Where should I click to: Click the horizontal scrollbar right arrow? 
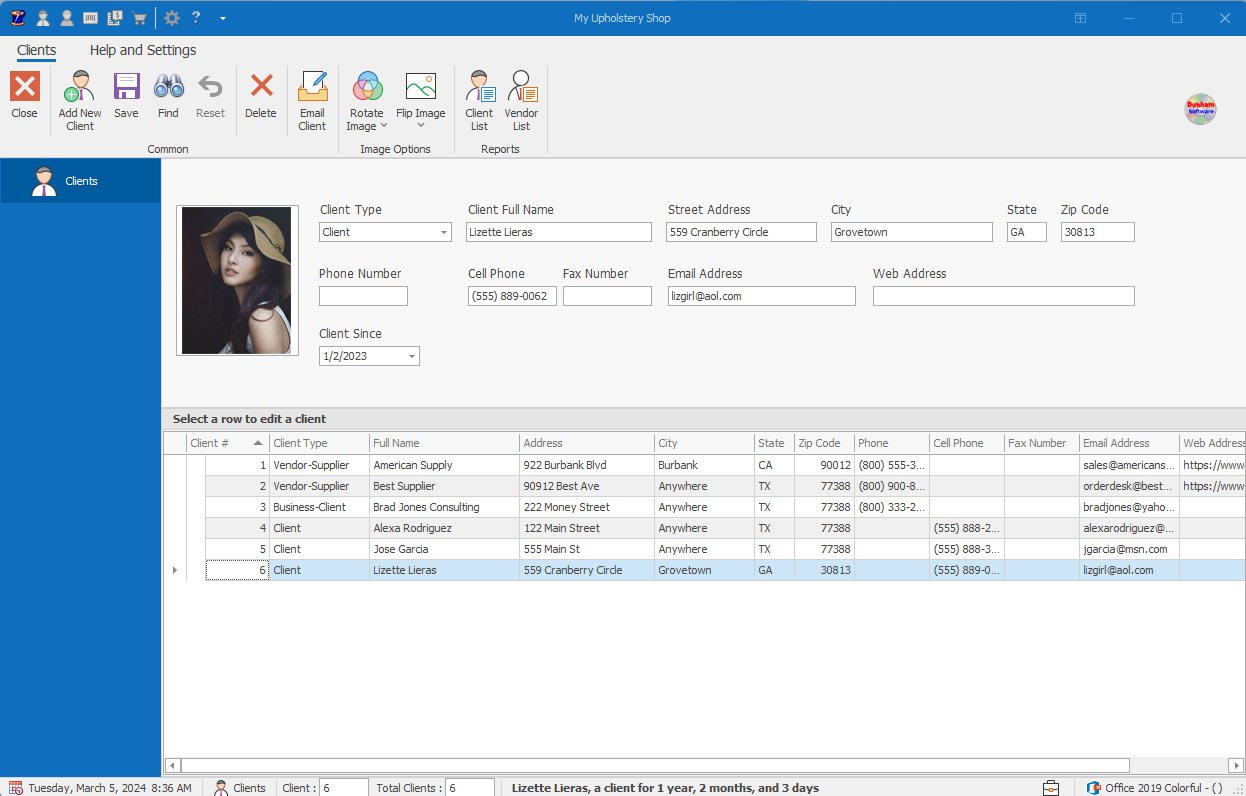coord(1236,765)
